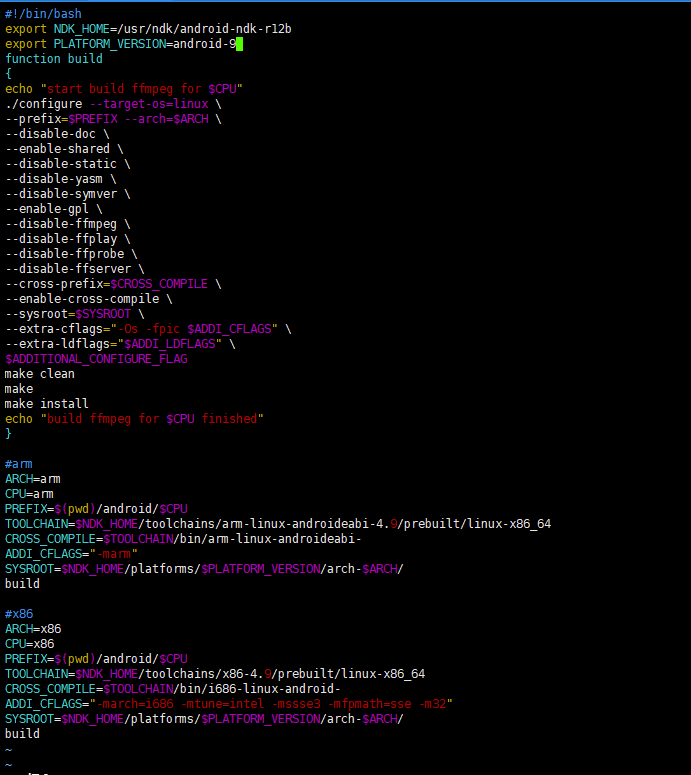The image size is (691, 775).
Task: Click the '--disable-yasm' option line
Action: pyautogui.click(x=60, y=179)
